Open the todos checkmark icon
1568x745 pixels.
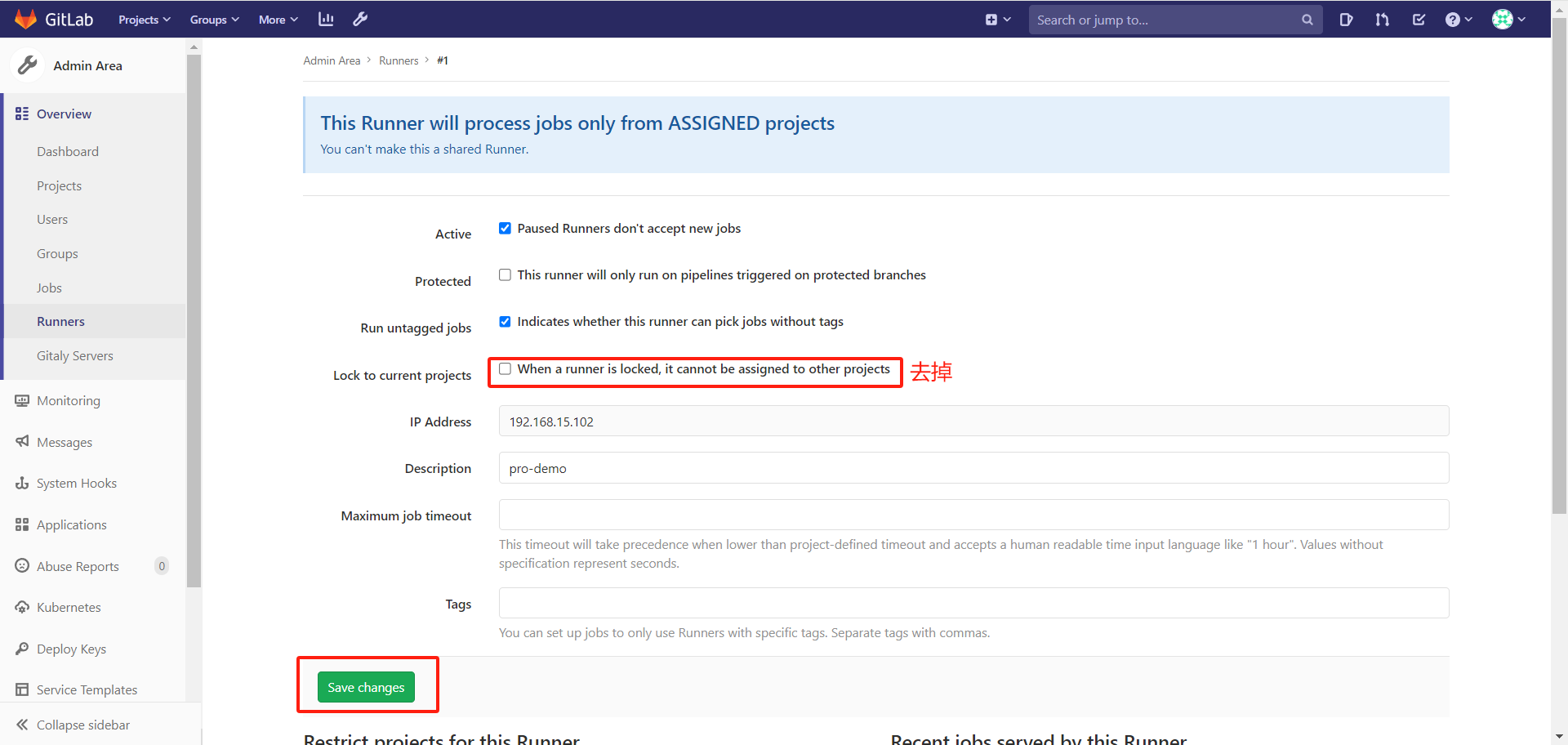[x=1419, y=19]
